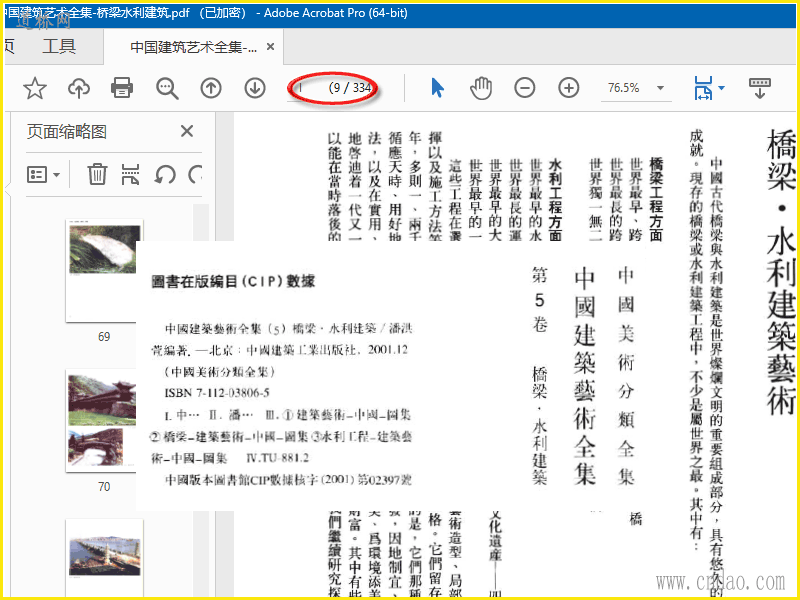Switch to the 中国建筑艺术全集 document tab

[194, 47]
